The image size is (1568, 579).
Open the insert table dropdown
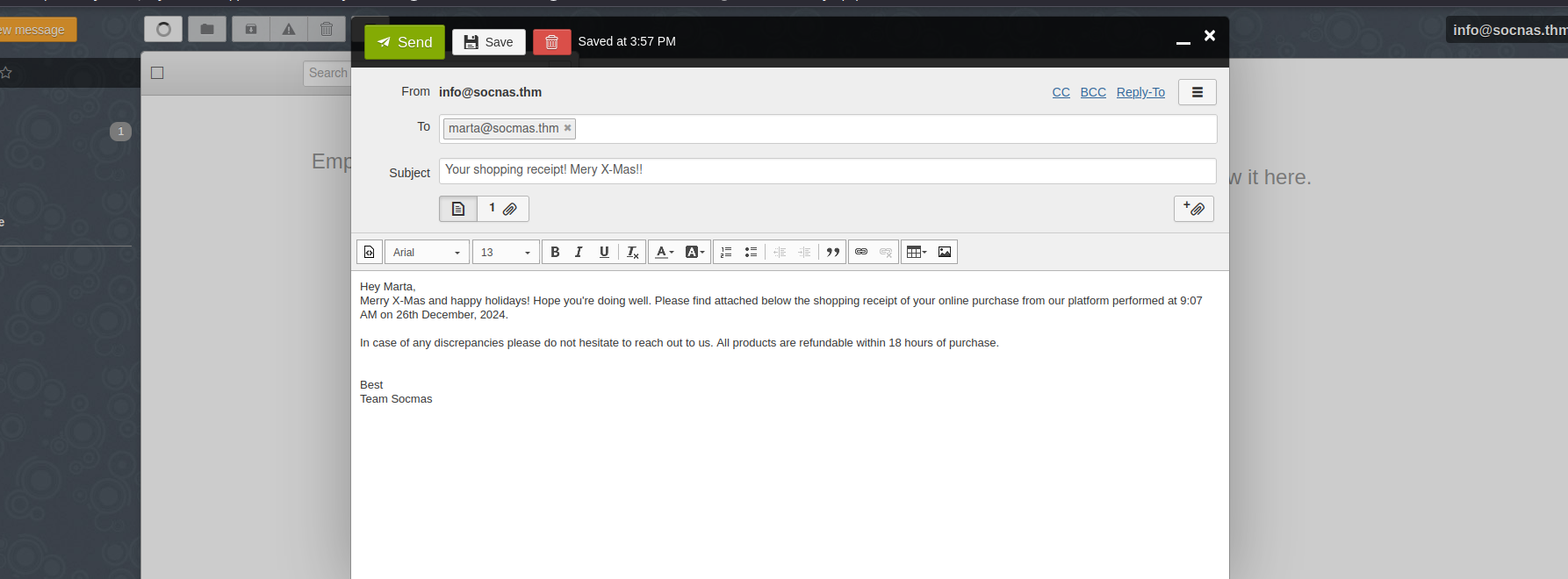tap(916, 253)
